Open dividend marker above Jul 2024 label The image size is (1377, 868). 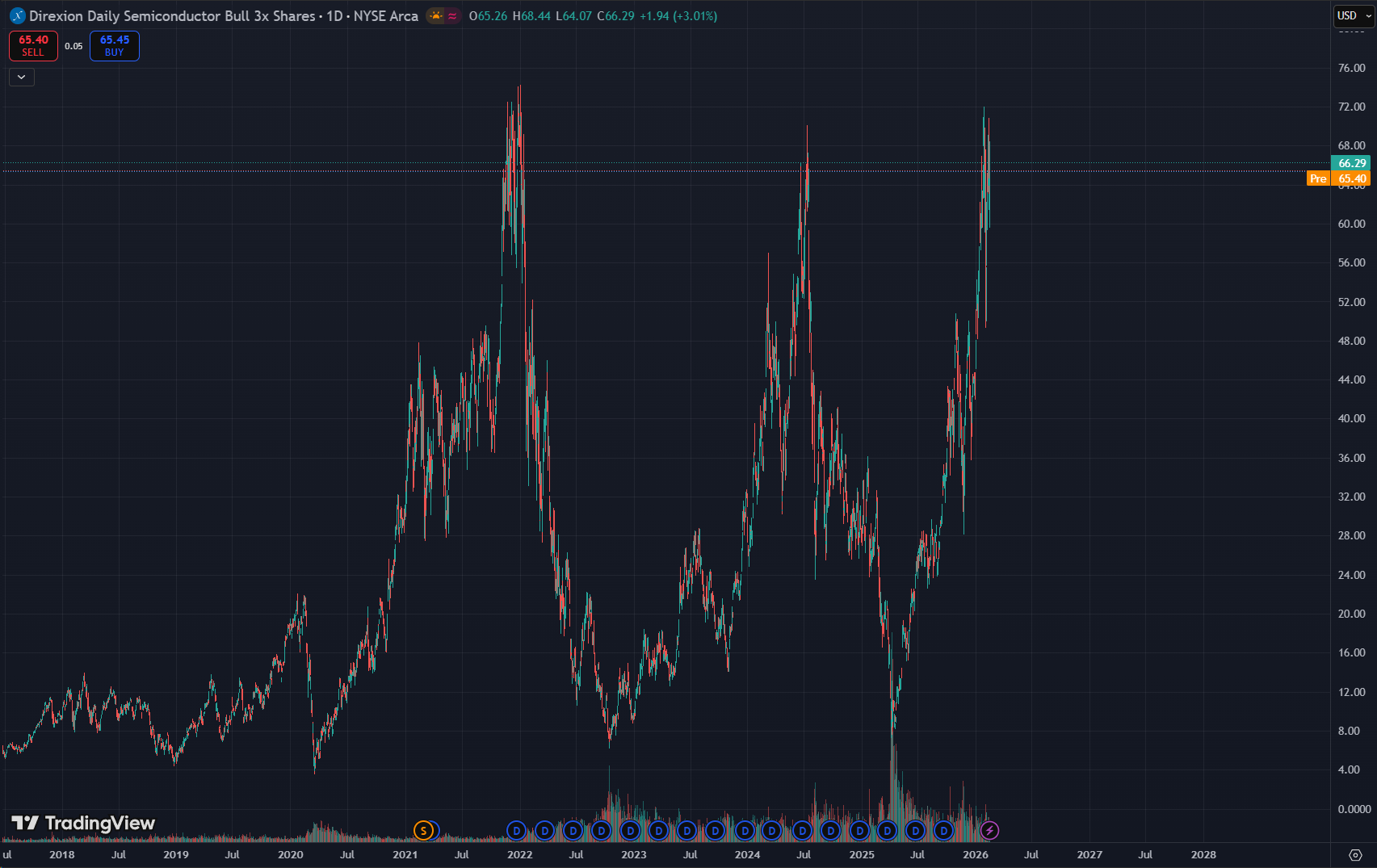pos(802,830)
